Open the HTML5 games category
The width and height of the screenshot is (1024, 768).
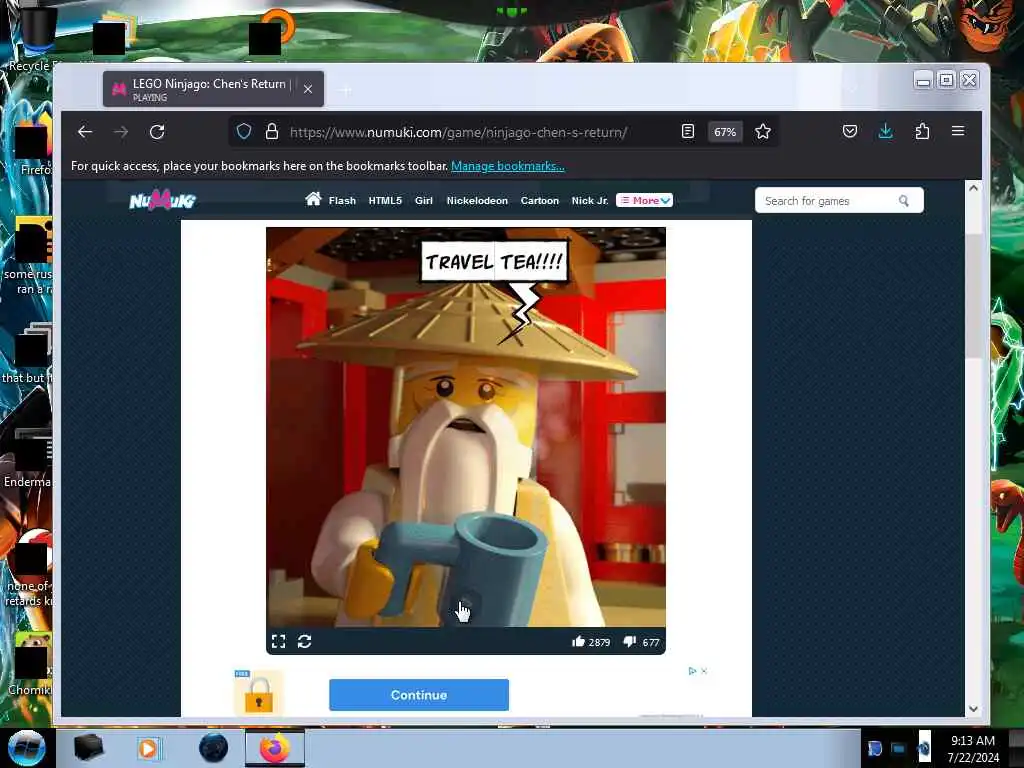385,200
